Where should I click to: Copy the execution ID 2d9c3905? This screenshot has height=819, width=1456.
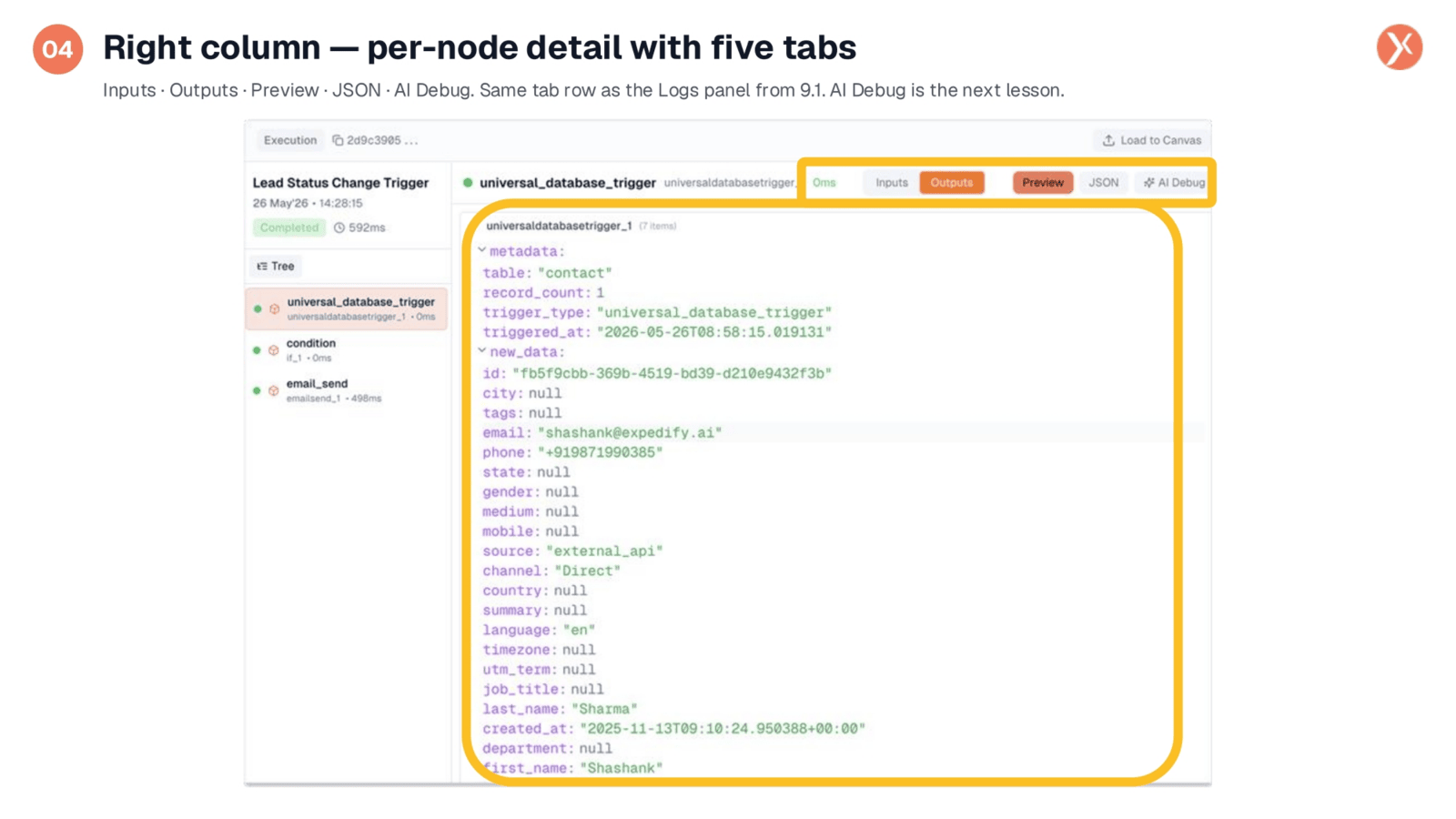(x=338, y=140)
